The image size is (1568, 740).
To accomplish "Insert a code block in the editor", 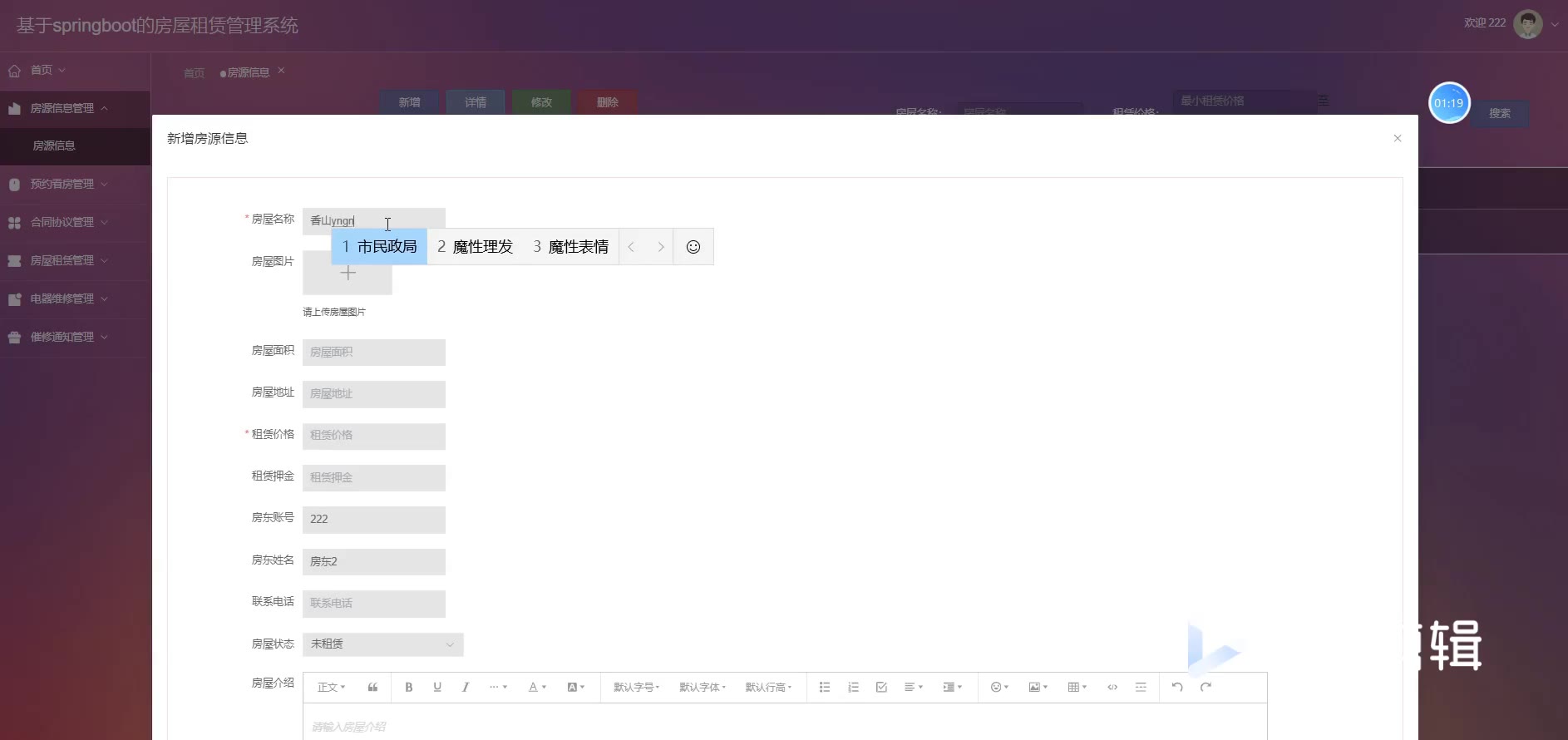I will point(1112,687).
